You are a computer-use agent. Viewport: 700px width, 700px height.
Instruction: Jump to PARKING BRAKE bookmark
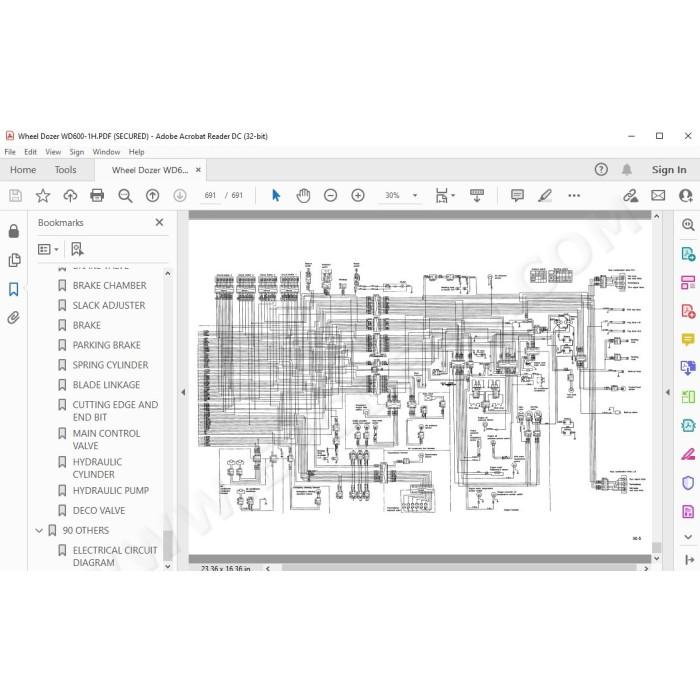point(107,345)
